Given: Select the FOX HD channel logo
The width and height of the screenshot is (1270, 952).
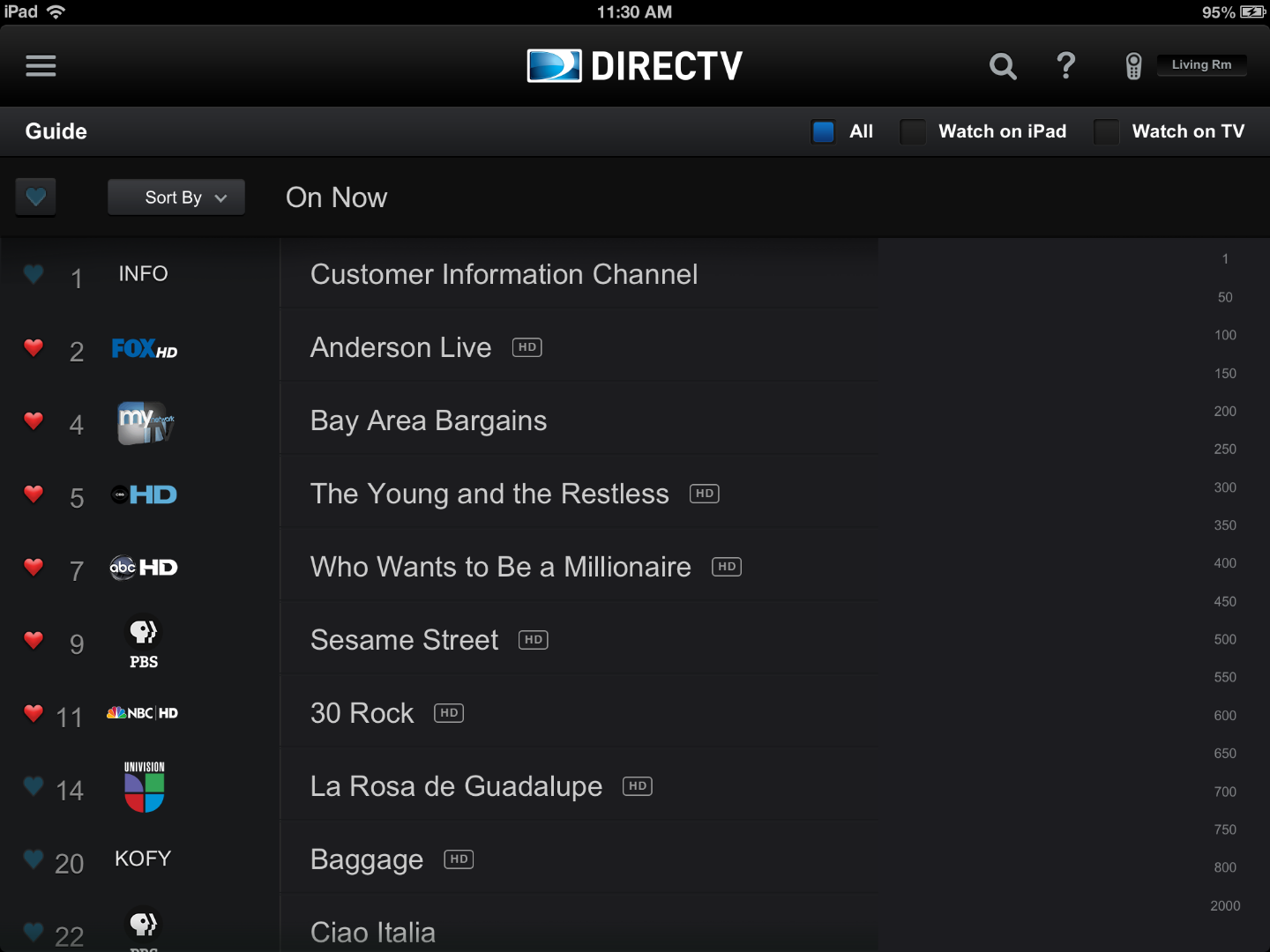Looking at the screenshot, I should click(144, 349).
